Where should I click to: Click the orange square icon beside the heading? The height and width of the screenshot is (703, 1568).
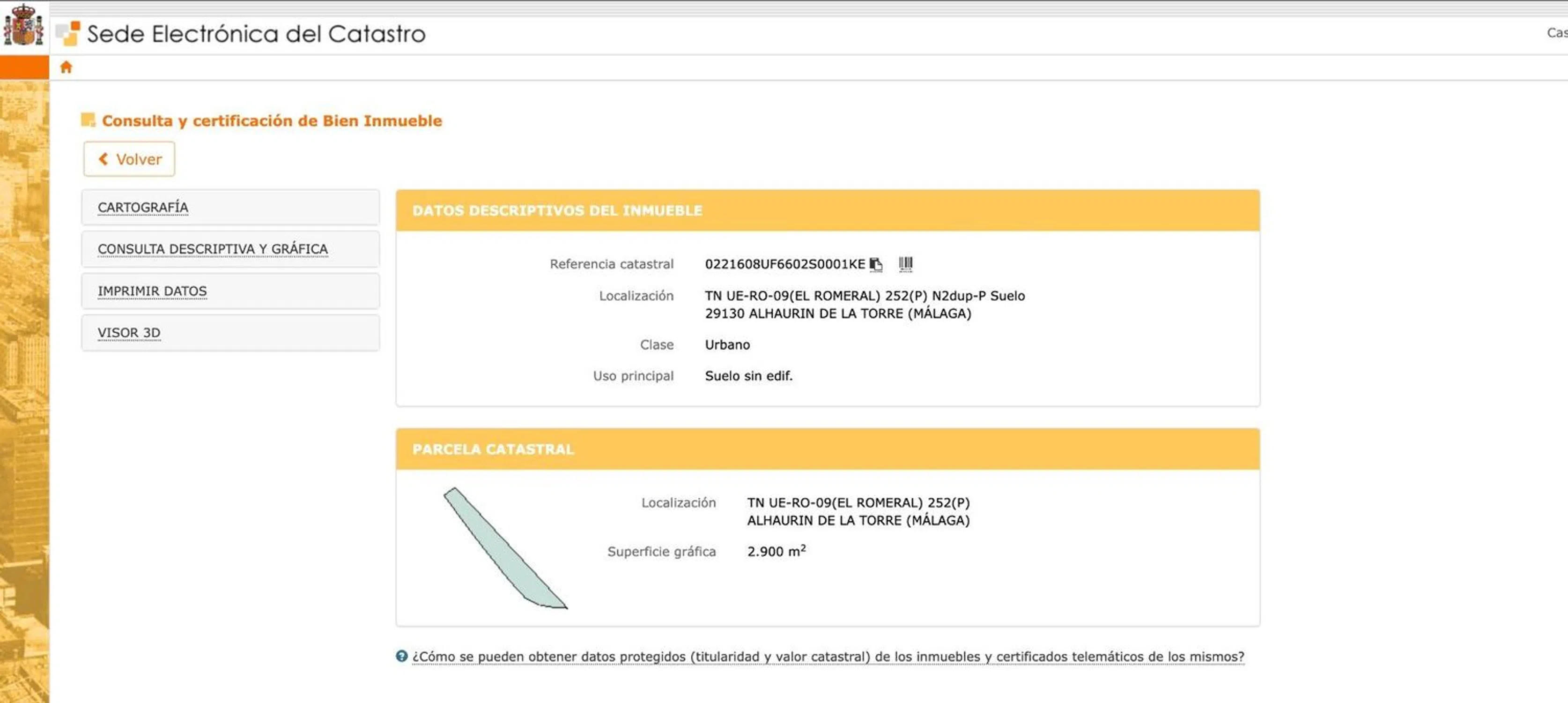click(88, 120)
